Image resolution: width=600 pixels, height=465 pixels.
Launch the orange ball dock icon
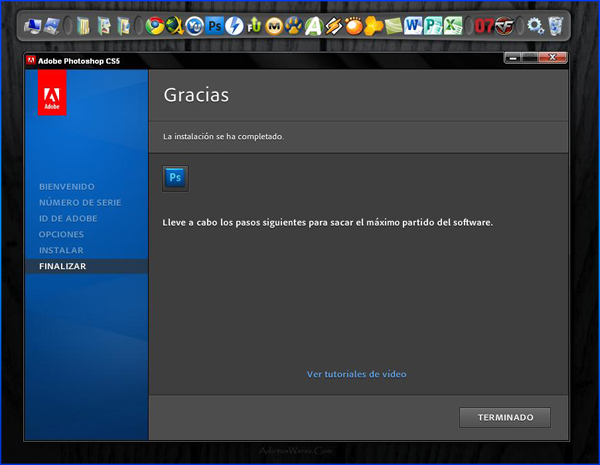point(353,26)
